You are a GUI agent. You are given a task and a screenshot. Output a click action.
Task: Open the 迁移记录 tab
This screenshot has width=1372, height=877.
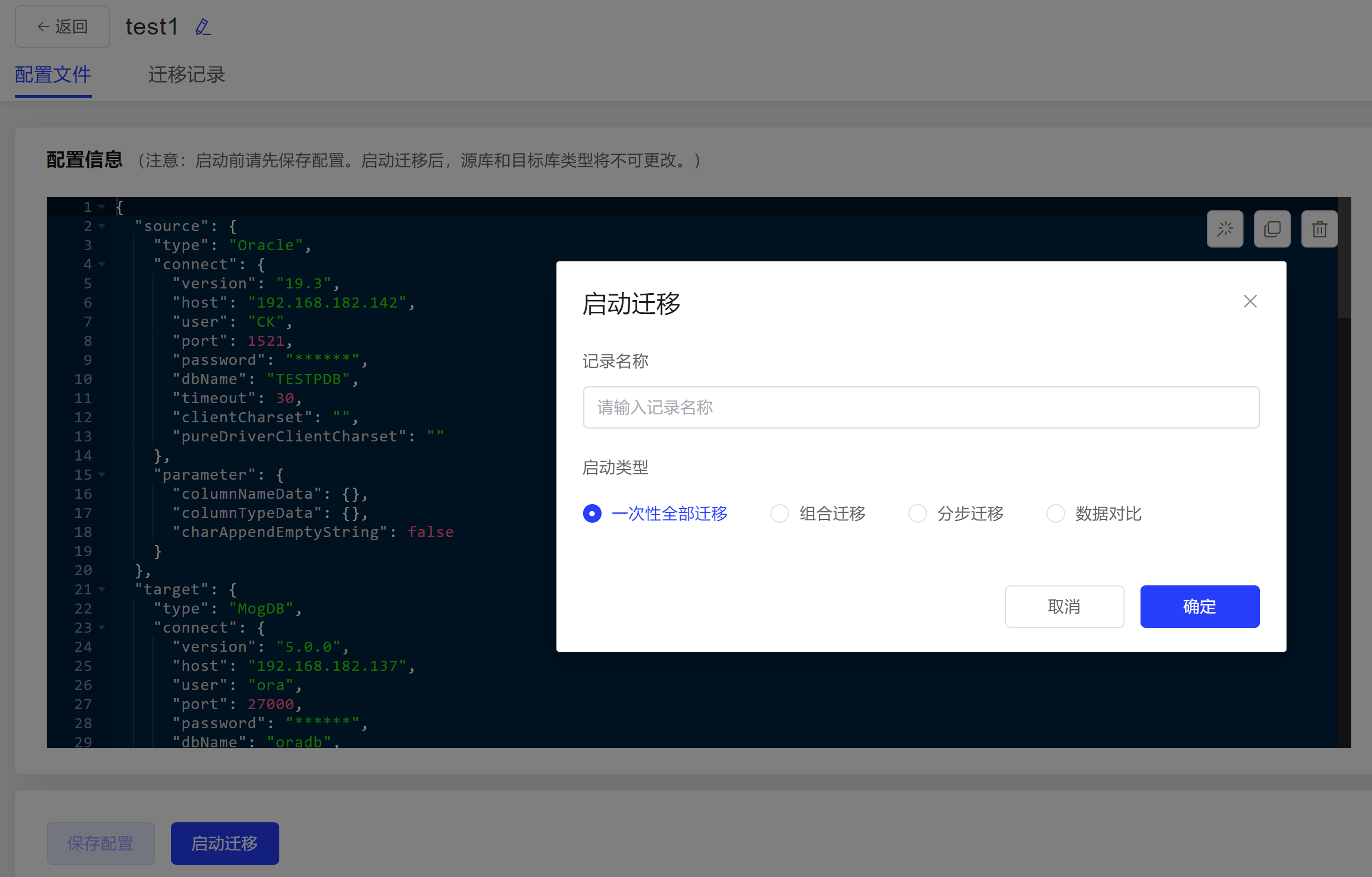pos(186,75)
